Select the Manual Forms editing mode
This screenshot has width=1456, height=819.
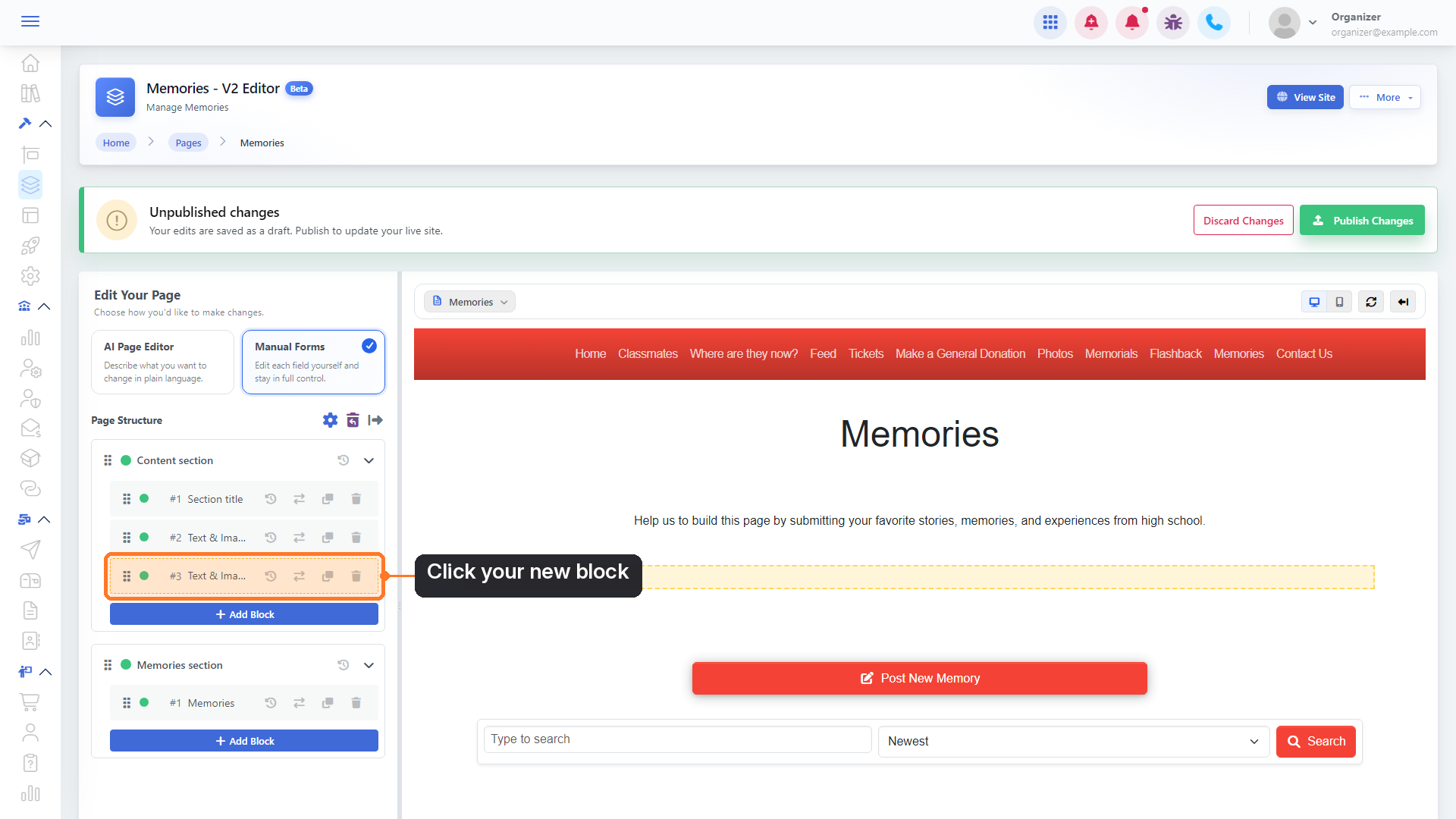(313, 362)
